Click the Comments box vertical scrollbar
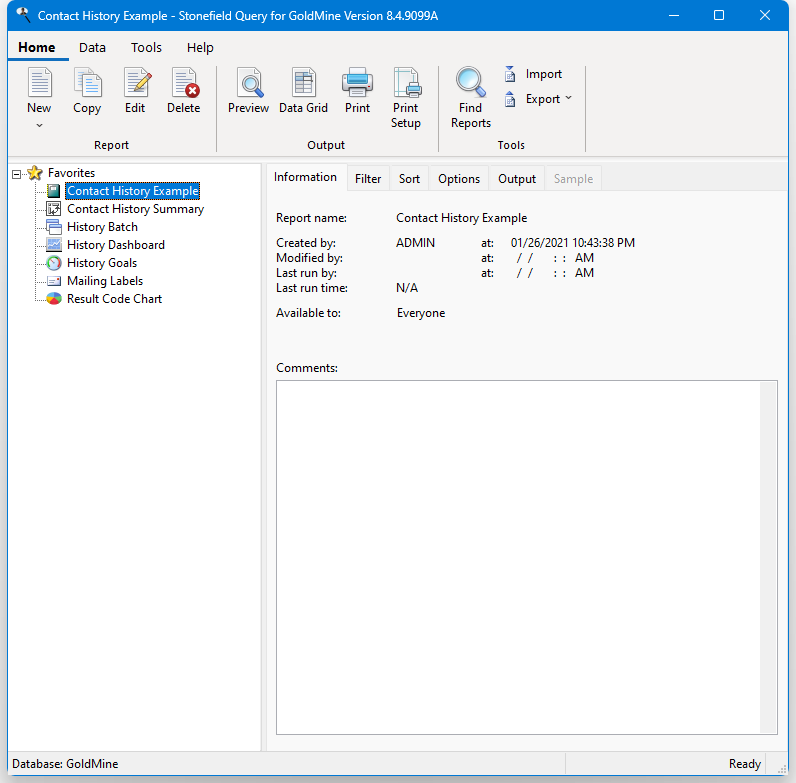796x783 pixels. [768, 557]
